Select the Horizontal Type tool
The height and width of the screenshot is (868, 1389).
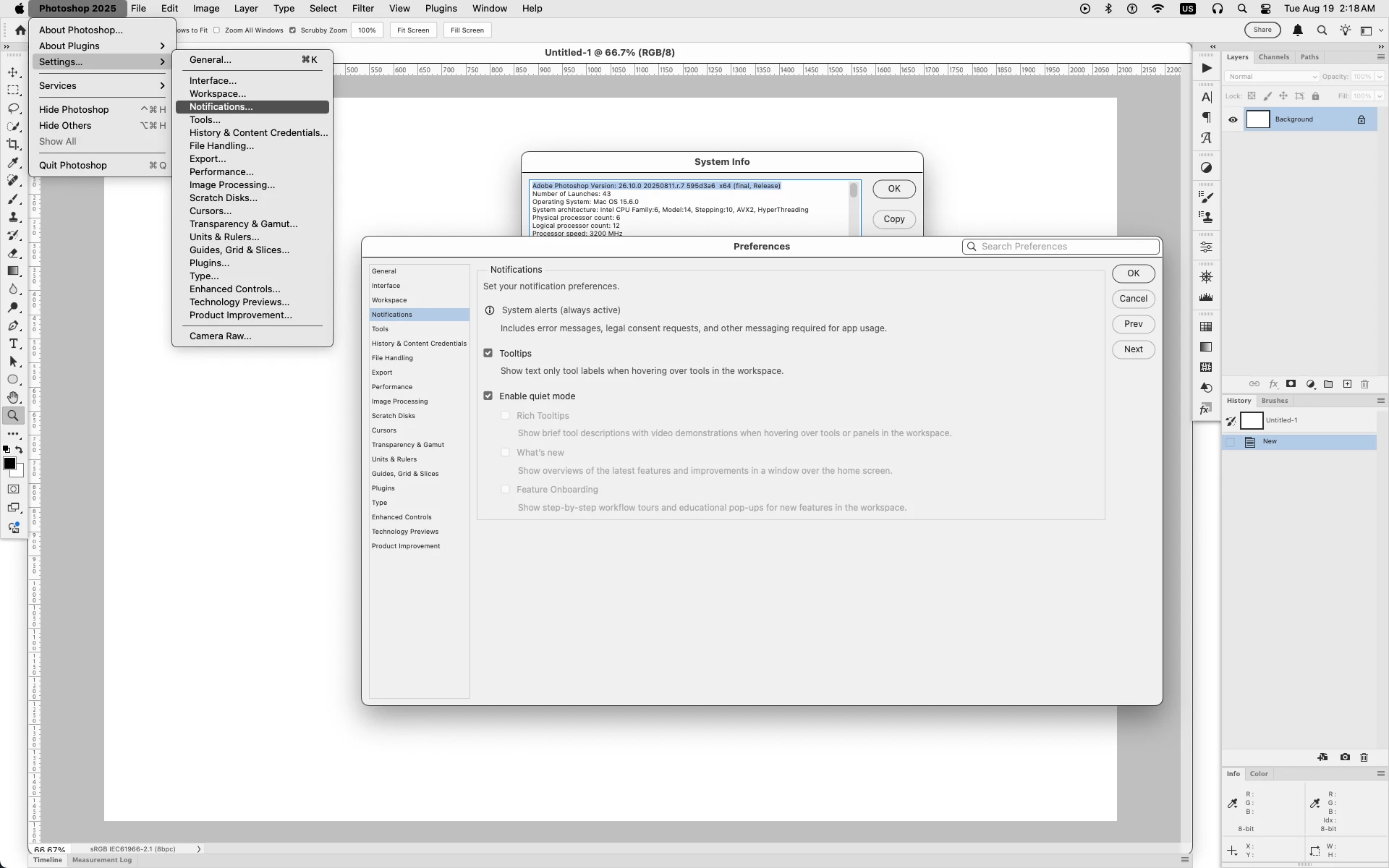click(x=13, y=344)
